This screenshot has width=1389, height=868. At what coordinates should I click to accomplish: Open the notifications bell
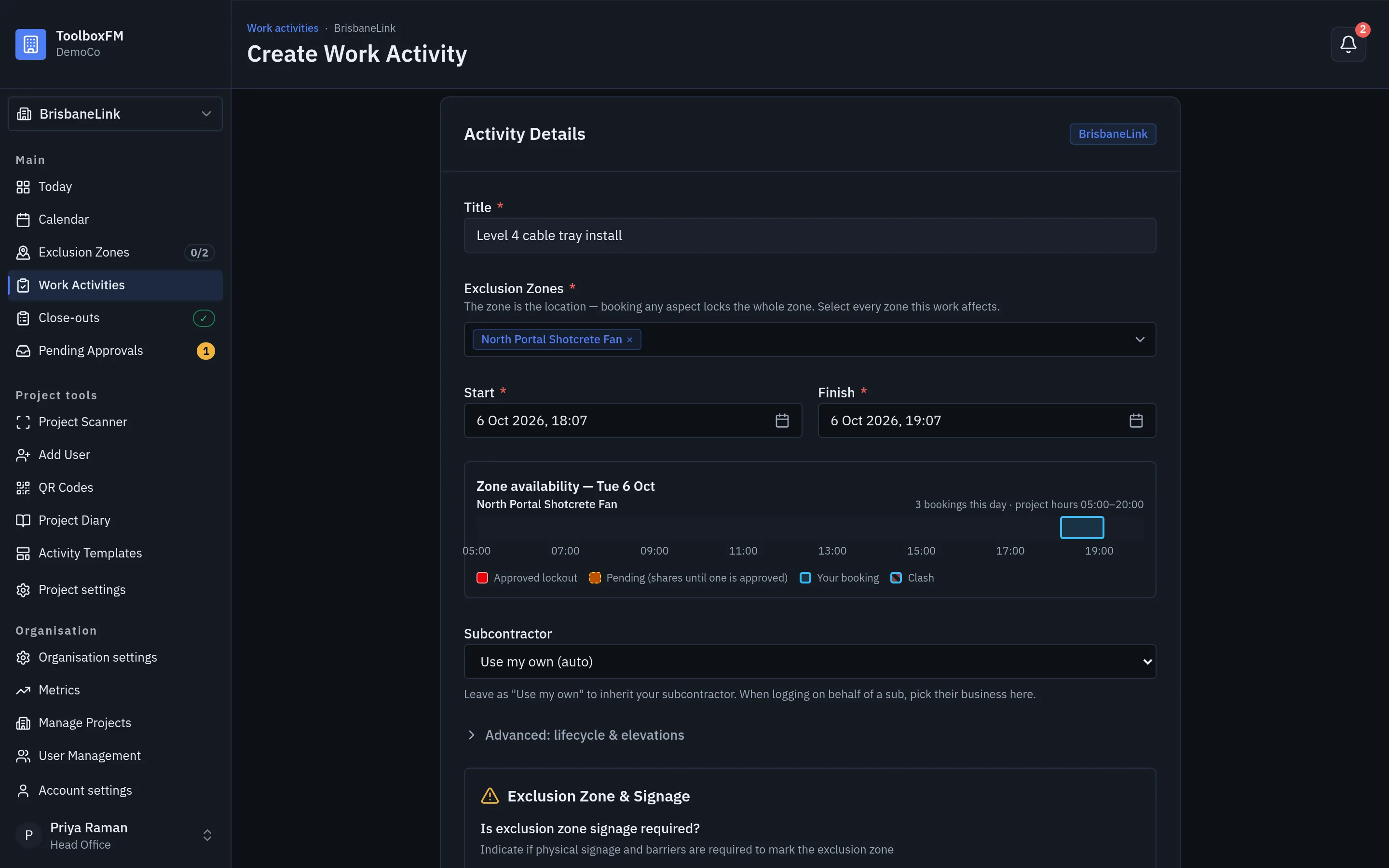click(x=1348, y=44)
